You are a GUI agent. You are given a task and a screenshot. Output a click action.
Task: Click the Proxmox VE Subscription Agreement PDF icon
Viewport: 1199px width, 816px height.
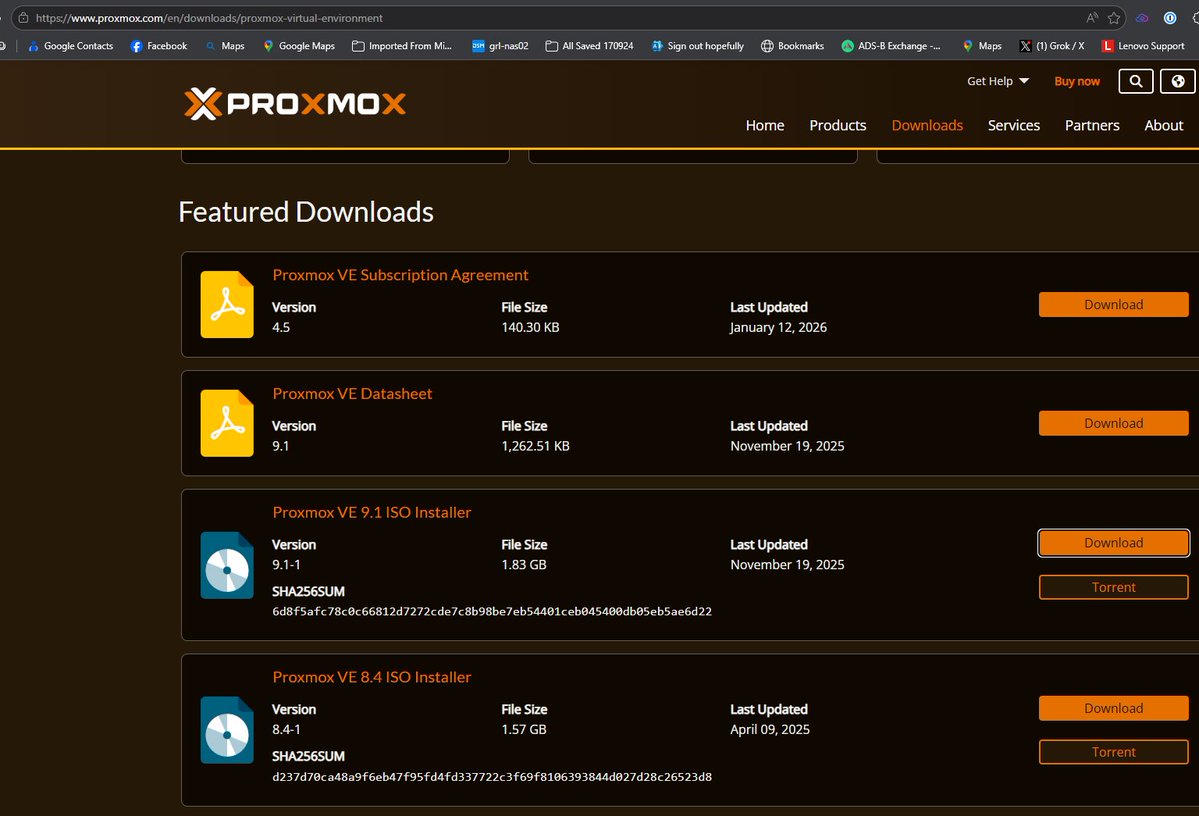click(x=226, y=304)
